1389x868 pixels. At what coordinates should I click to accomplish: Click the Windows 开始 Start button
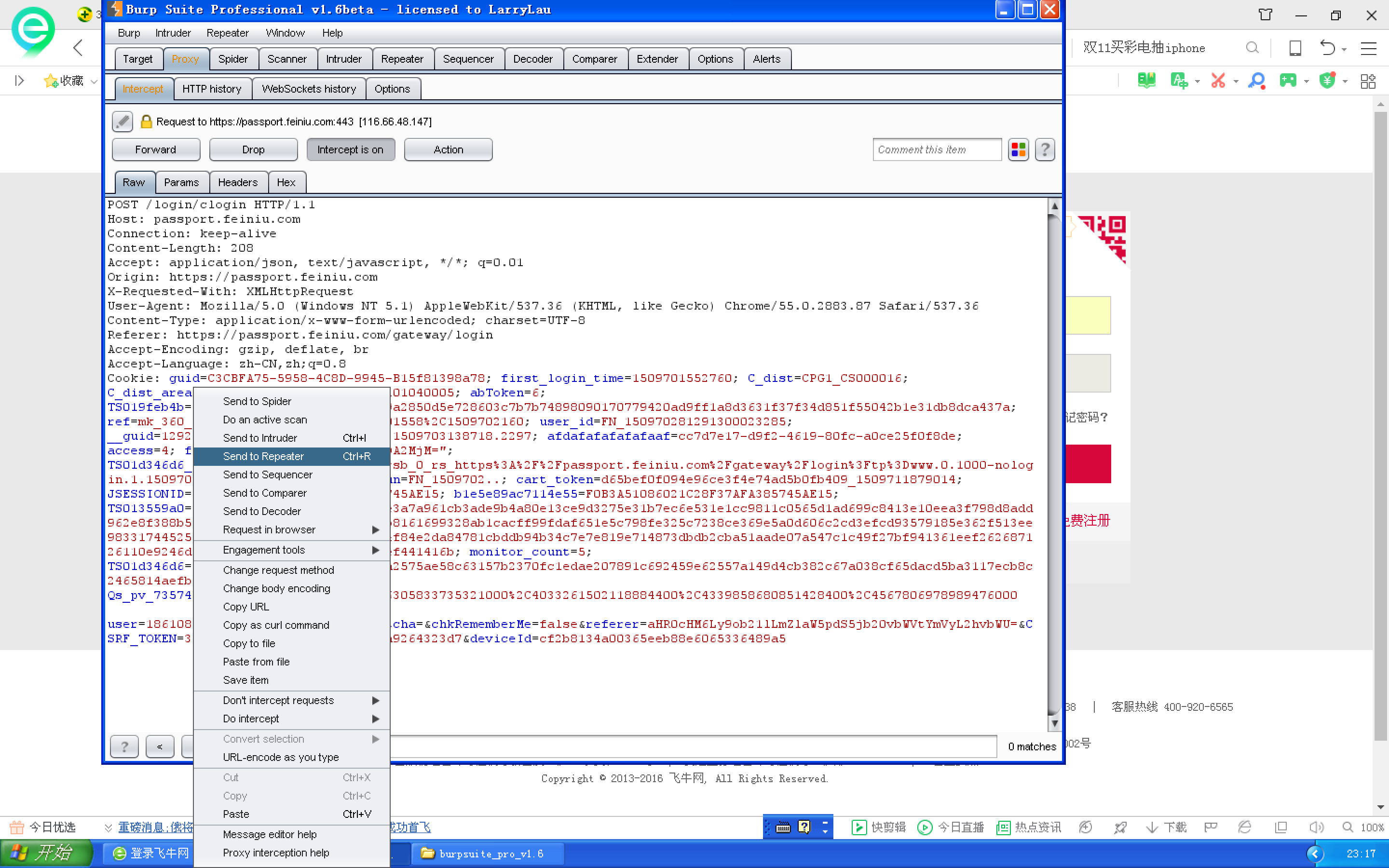tap(46, 853)
